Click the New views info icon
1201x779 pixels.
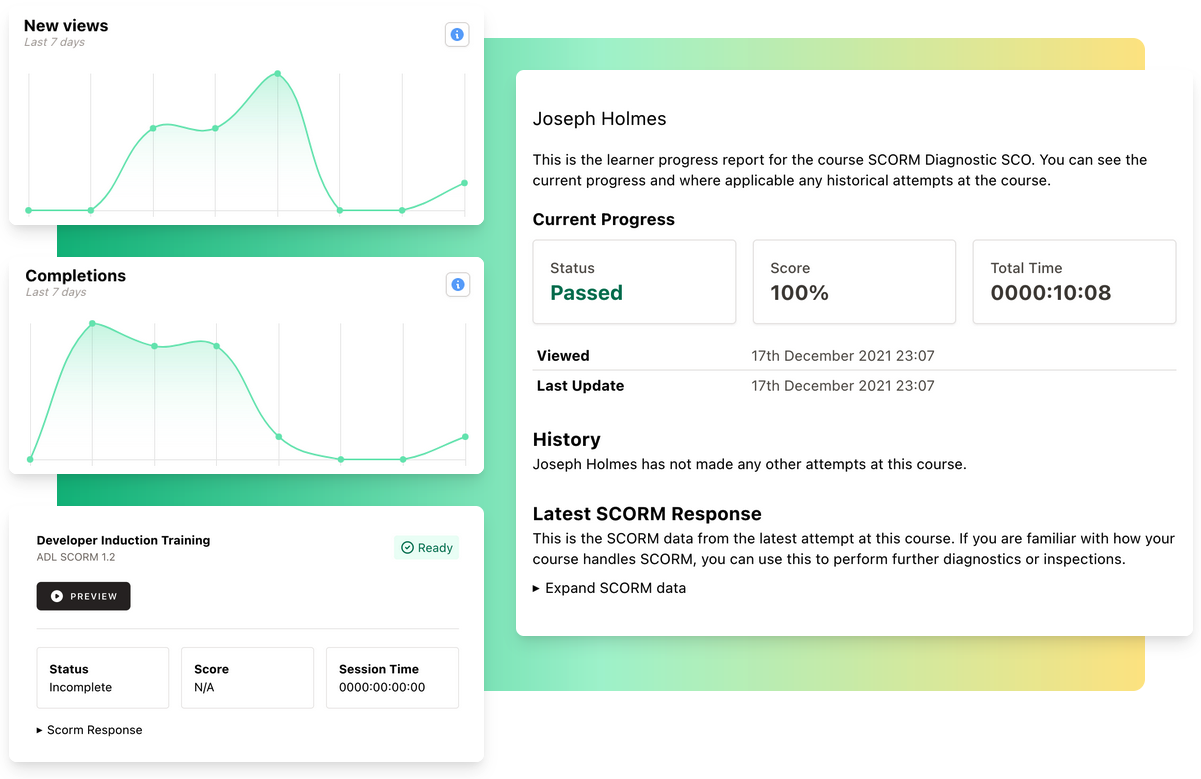click(457, 35)
